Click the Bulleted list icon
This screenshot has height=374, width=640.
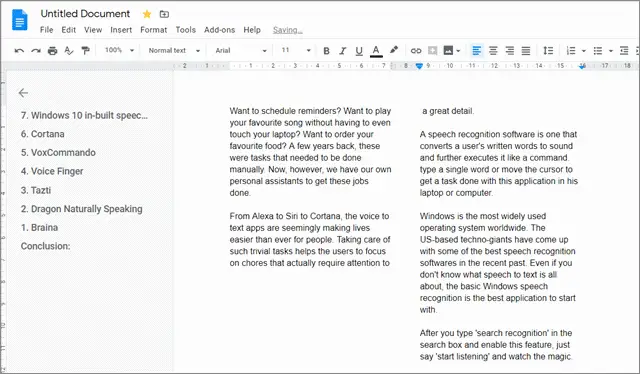point(598,51)
